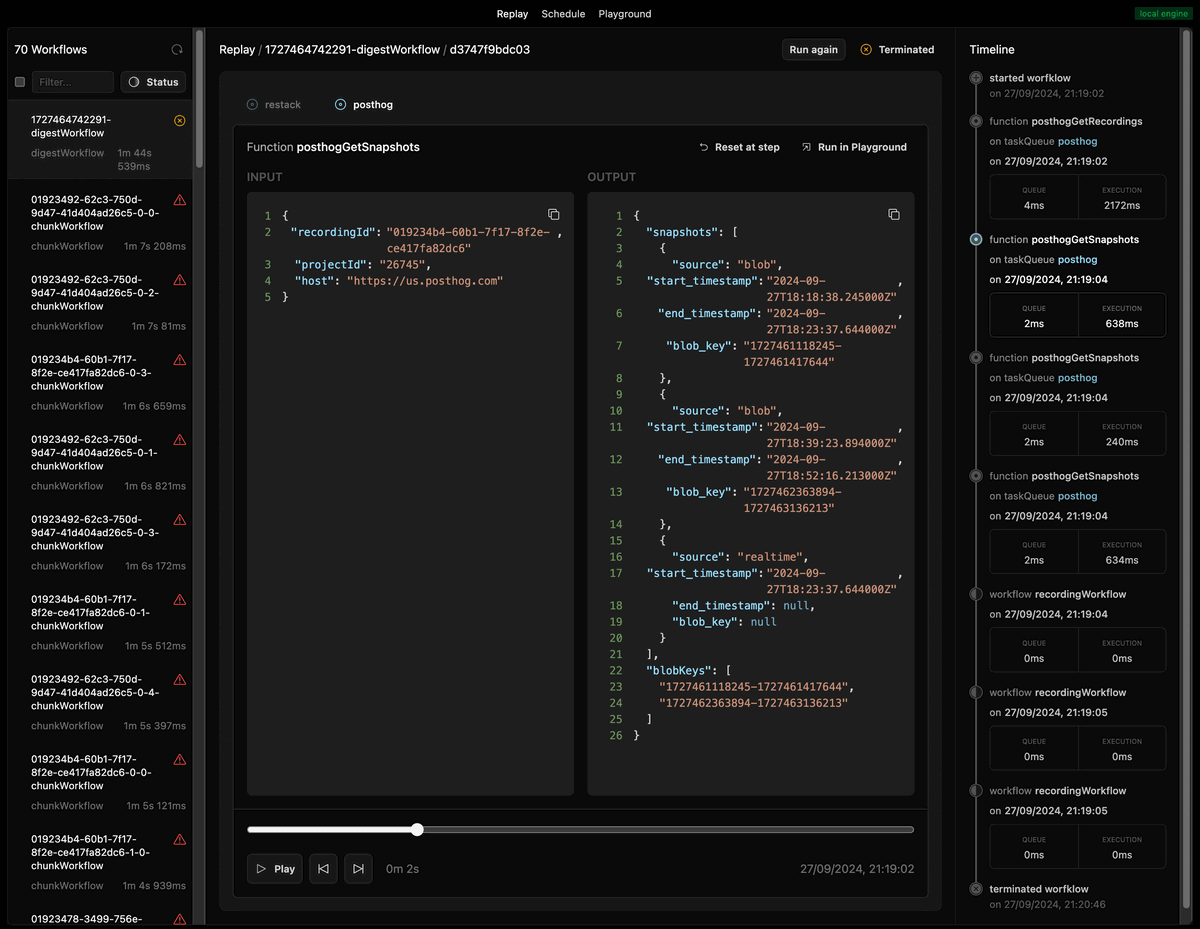Select timeline marker for started workflow
Viewport: 1200px width, 929px height.
976,77
